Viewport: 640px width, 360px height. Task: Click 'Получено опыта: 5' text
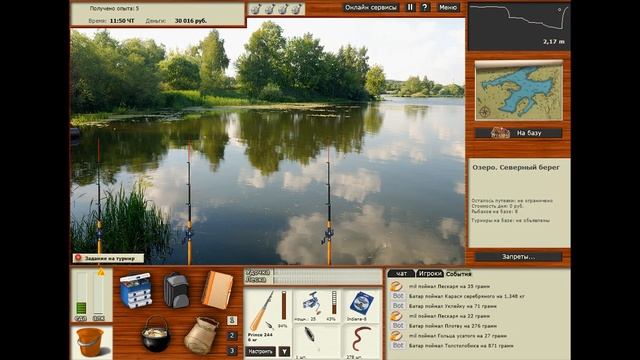[x=114, y=8]
